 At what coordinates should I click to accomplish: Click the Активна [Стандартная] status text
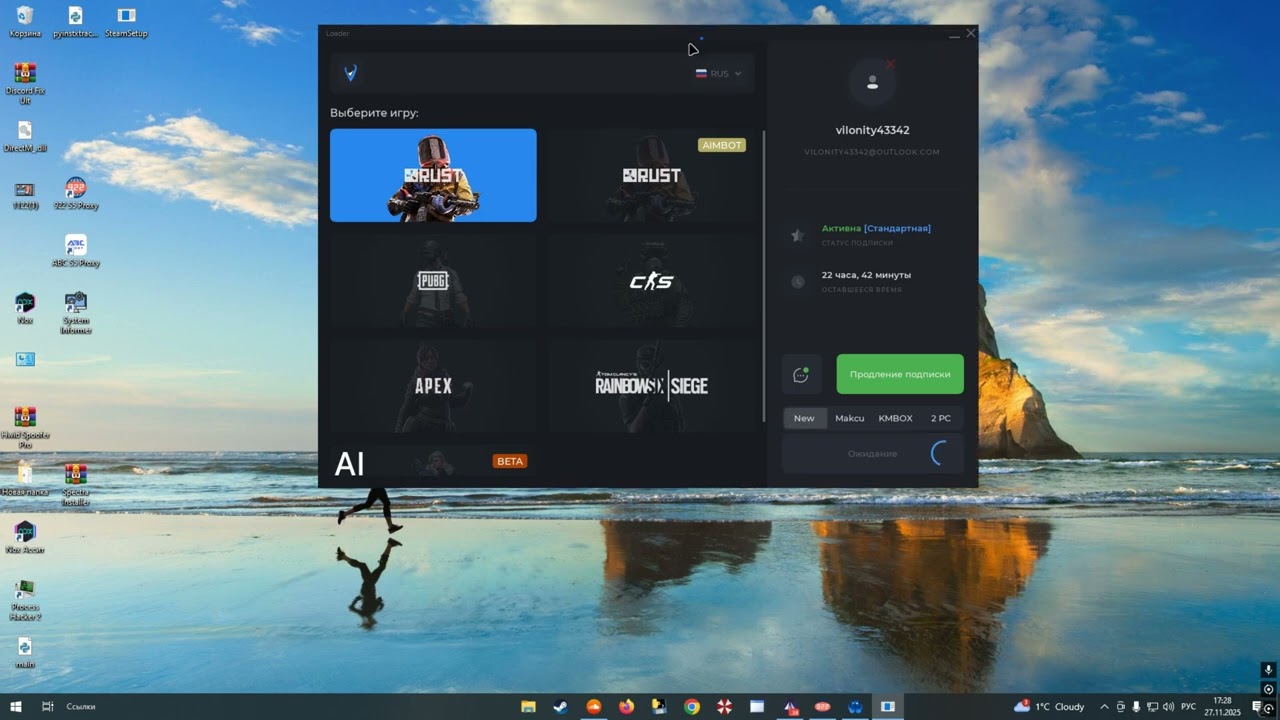[876, 228]
